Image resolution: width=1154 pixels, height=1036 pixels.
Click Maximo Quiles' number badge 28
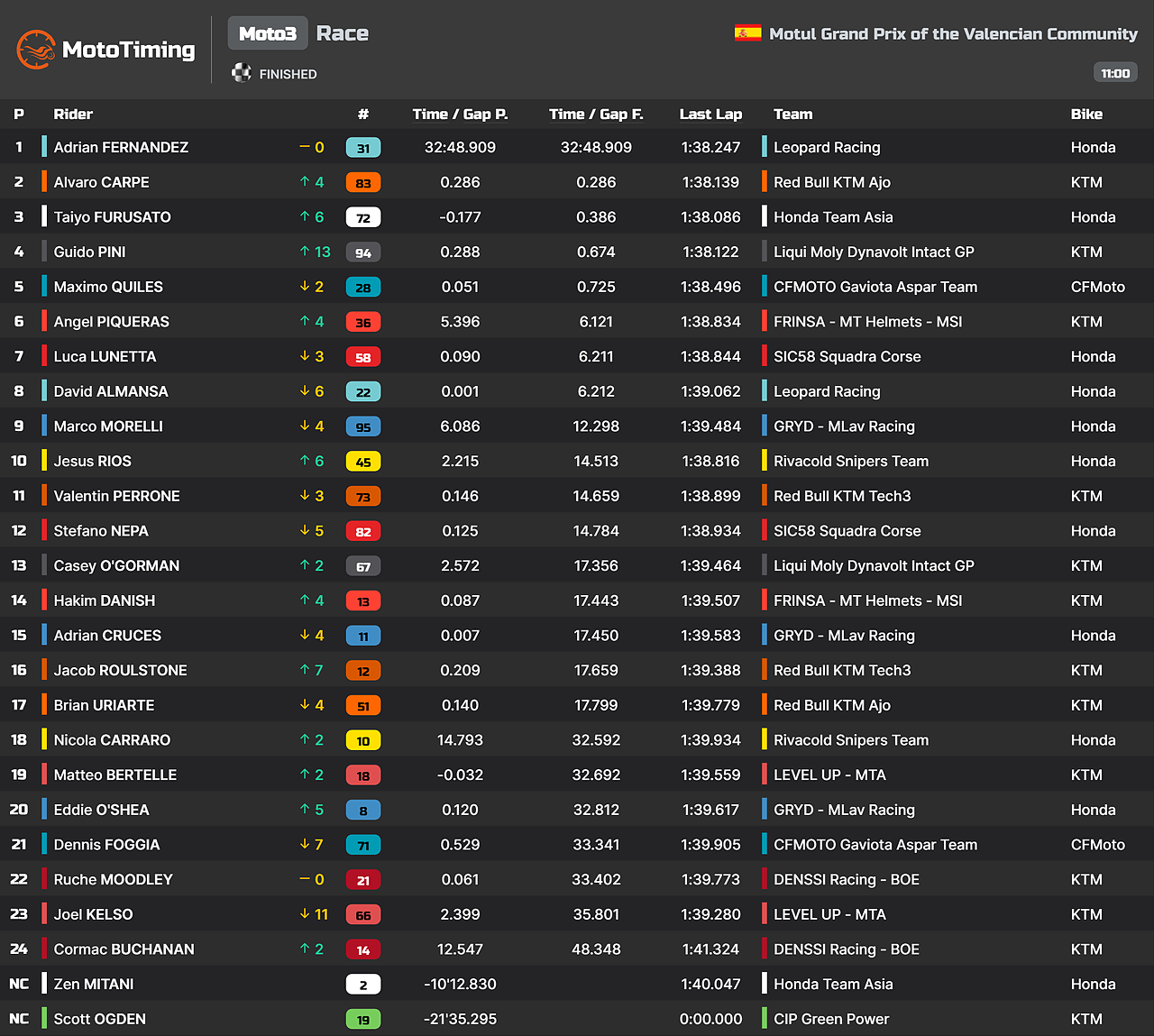click(363, 287)
